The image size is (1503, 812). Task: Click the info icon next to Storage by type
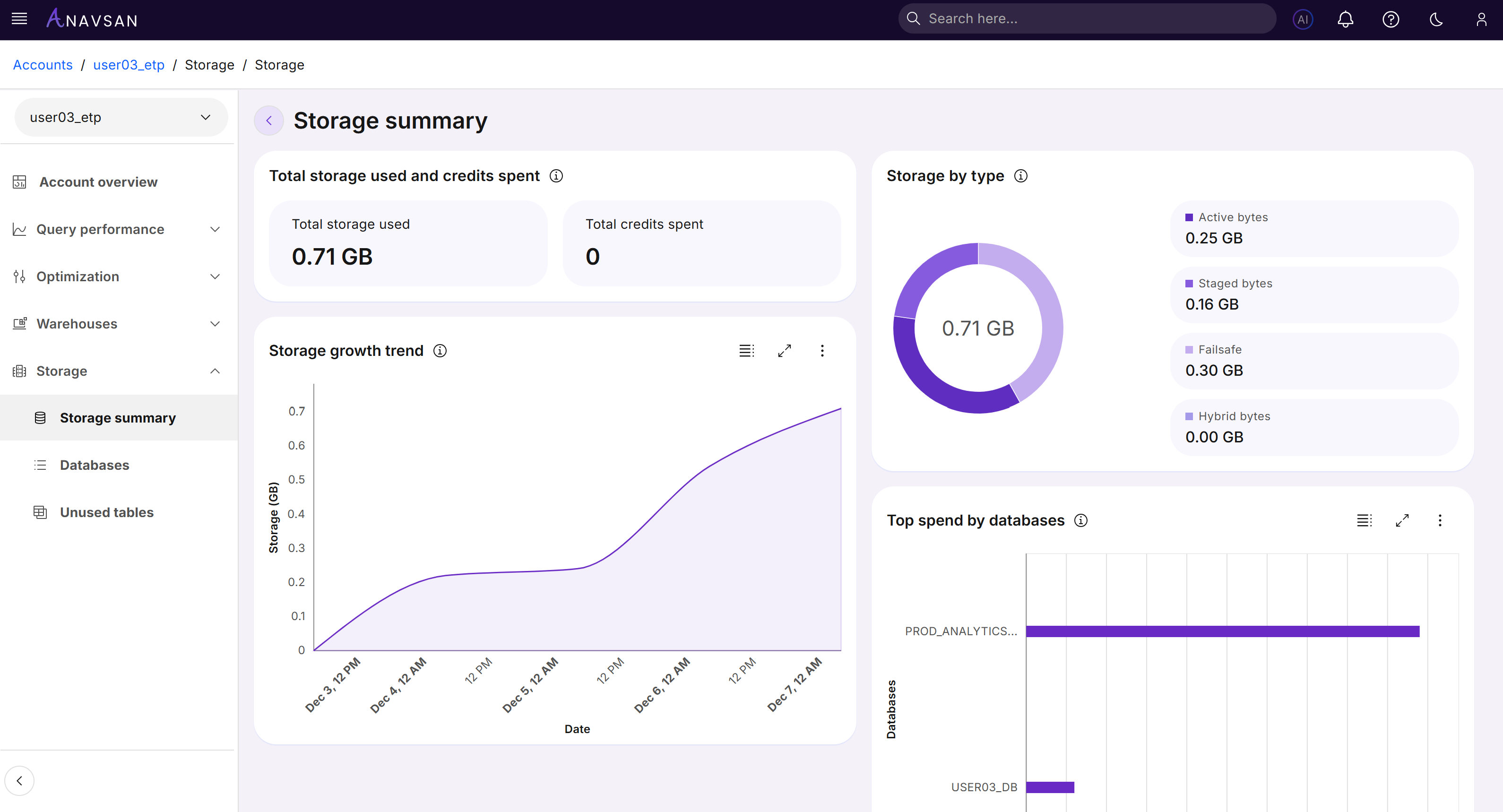(1020, 175)
